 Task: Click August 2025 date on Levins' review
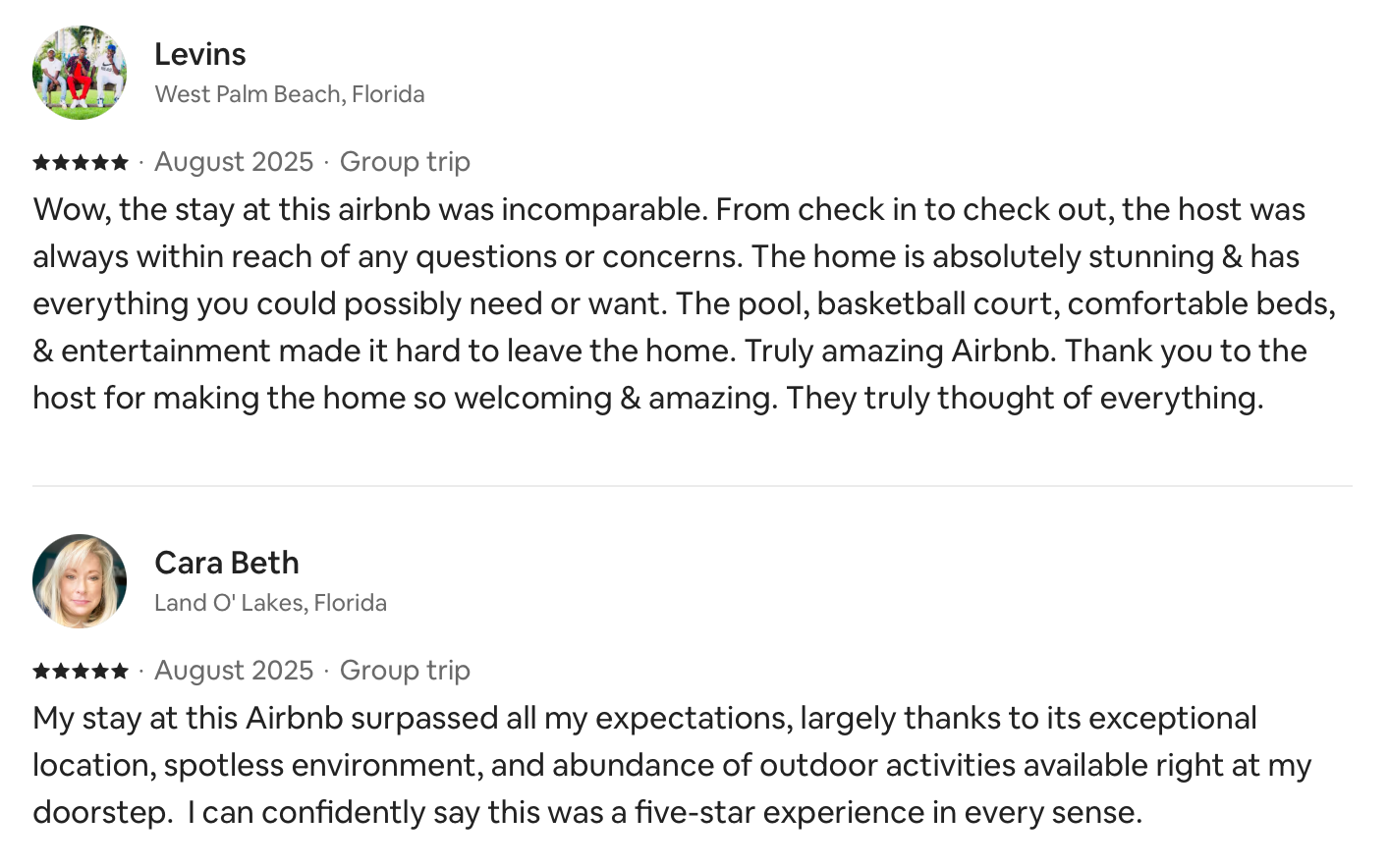(x=234, y=162)
